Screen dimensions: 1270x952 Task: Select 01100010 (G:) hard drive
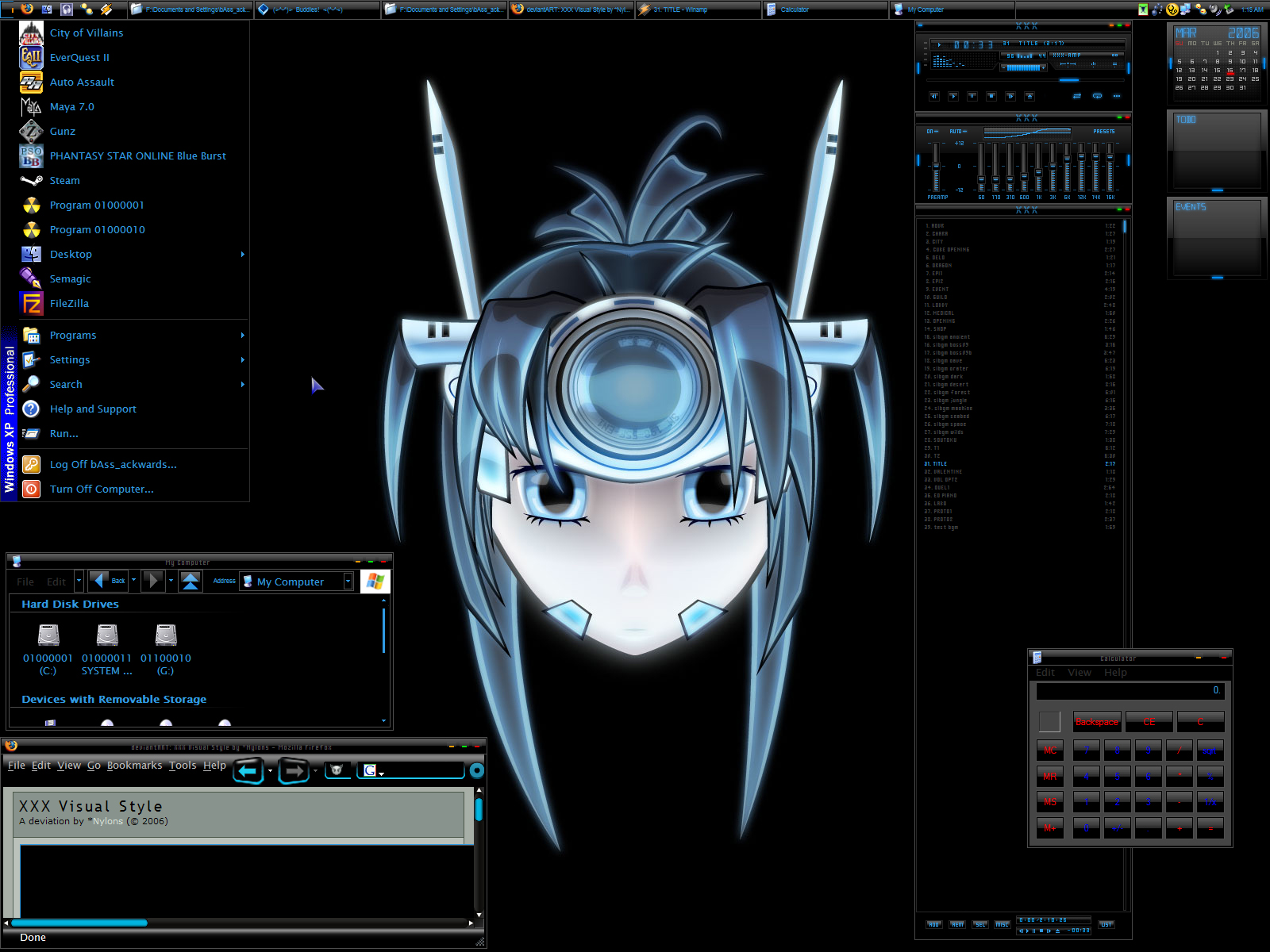[166, 650]
